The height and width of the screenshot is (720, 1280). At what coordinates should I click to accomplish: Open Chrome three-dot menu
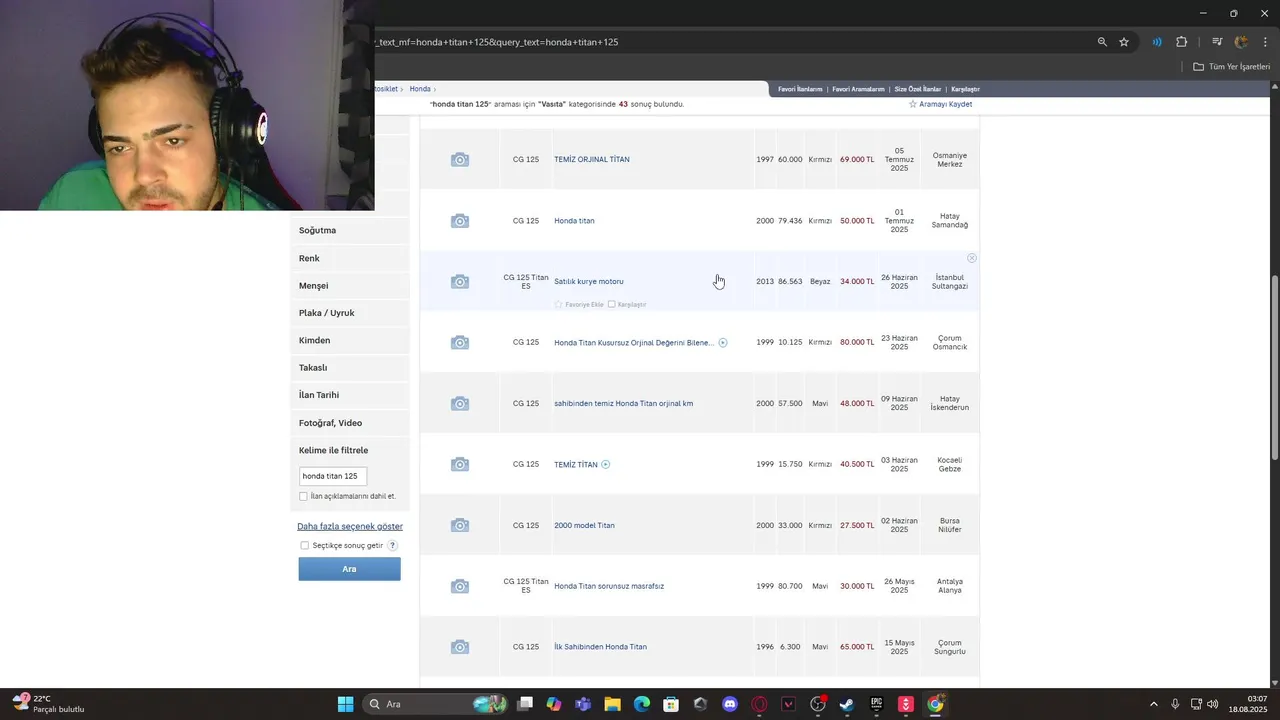point(1263,42)
